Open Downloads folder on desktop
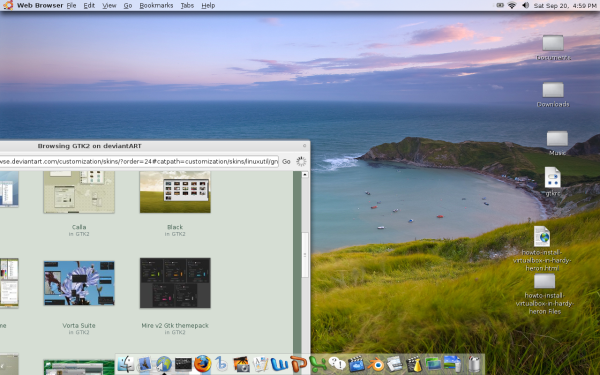Screen dimensions: 600x375 coord(553,90)
